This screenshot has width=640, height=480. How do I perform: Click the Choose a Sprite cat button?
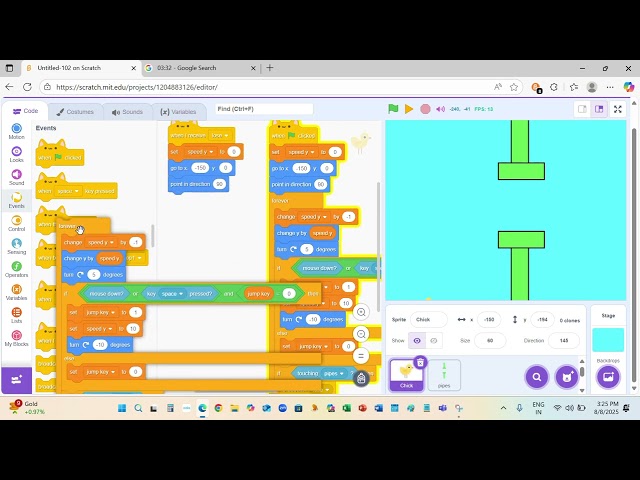567,377
